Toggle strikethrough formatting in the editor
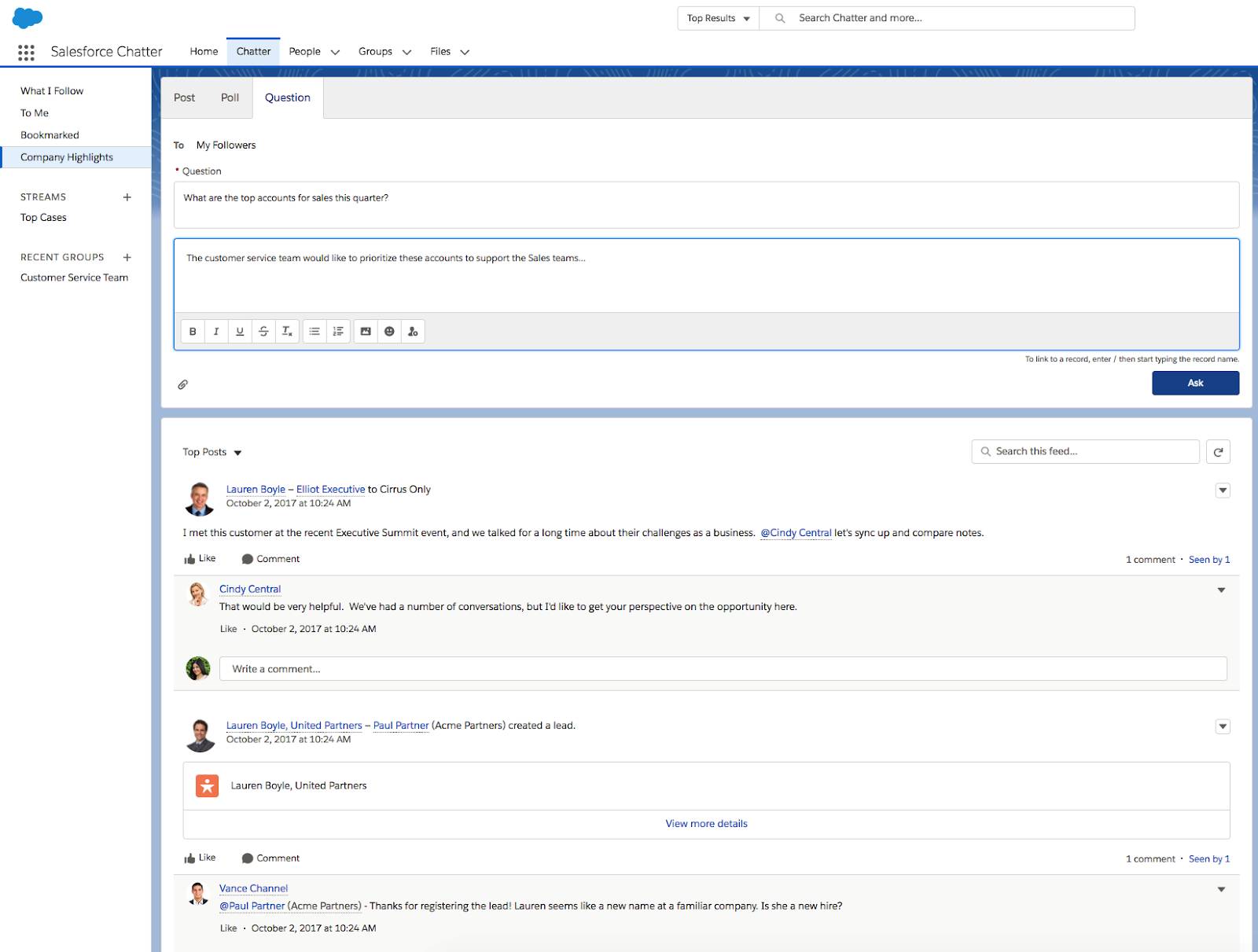1258x952 pixels. click(x=263, y=332)
